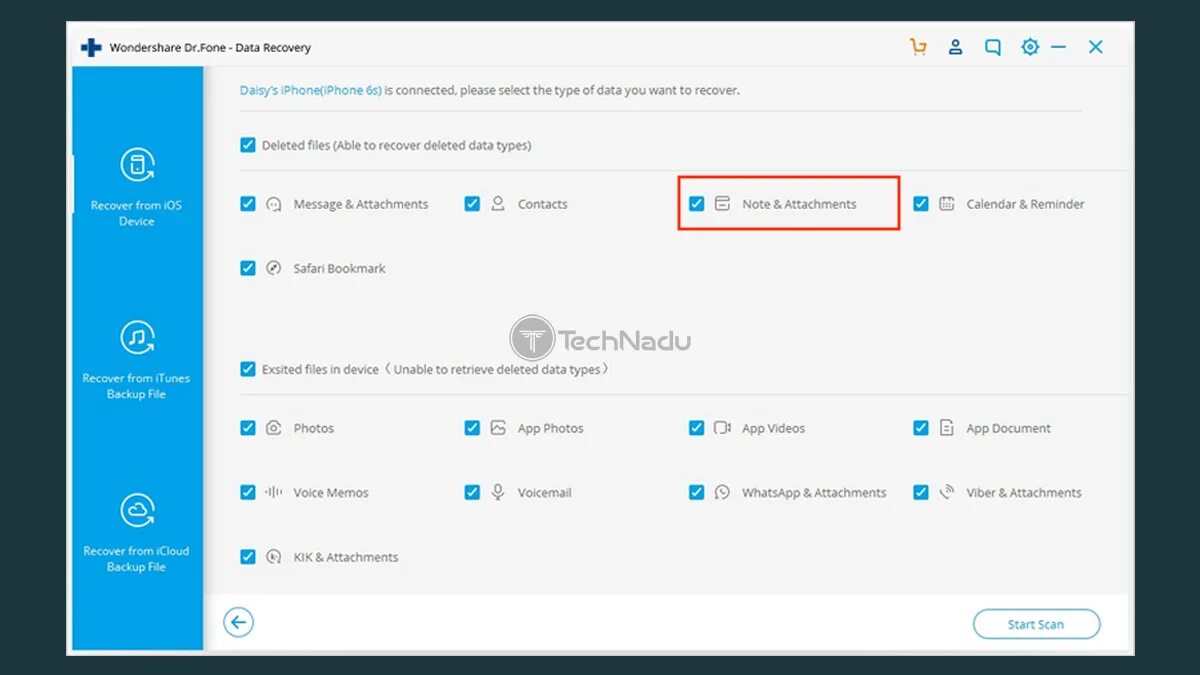Click the Viber & Attachments phone icon

pos(946,492)
